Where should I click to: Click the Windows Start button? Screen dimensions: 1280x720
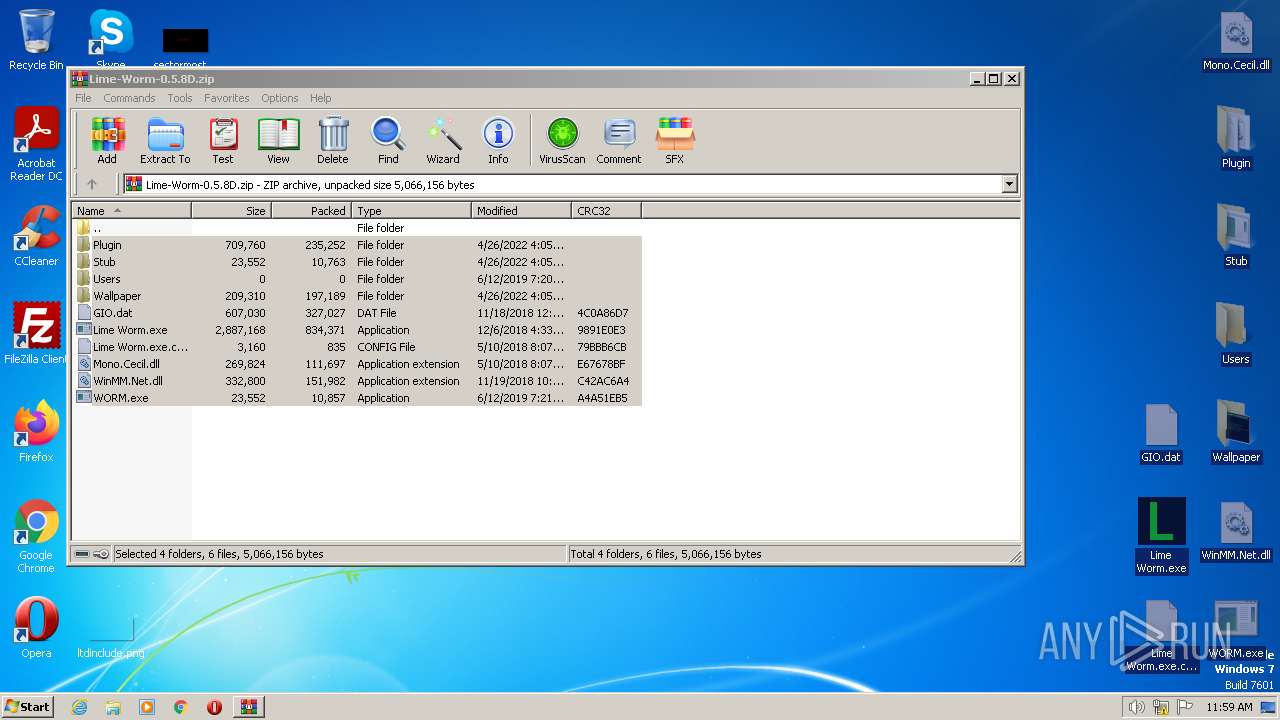pos(28,706)
